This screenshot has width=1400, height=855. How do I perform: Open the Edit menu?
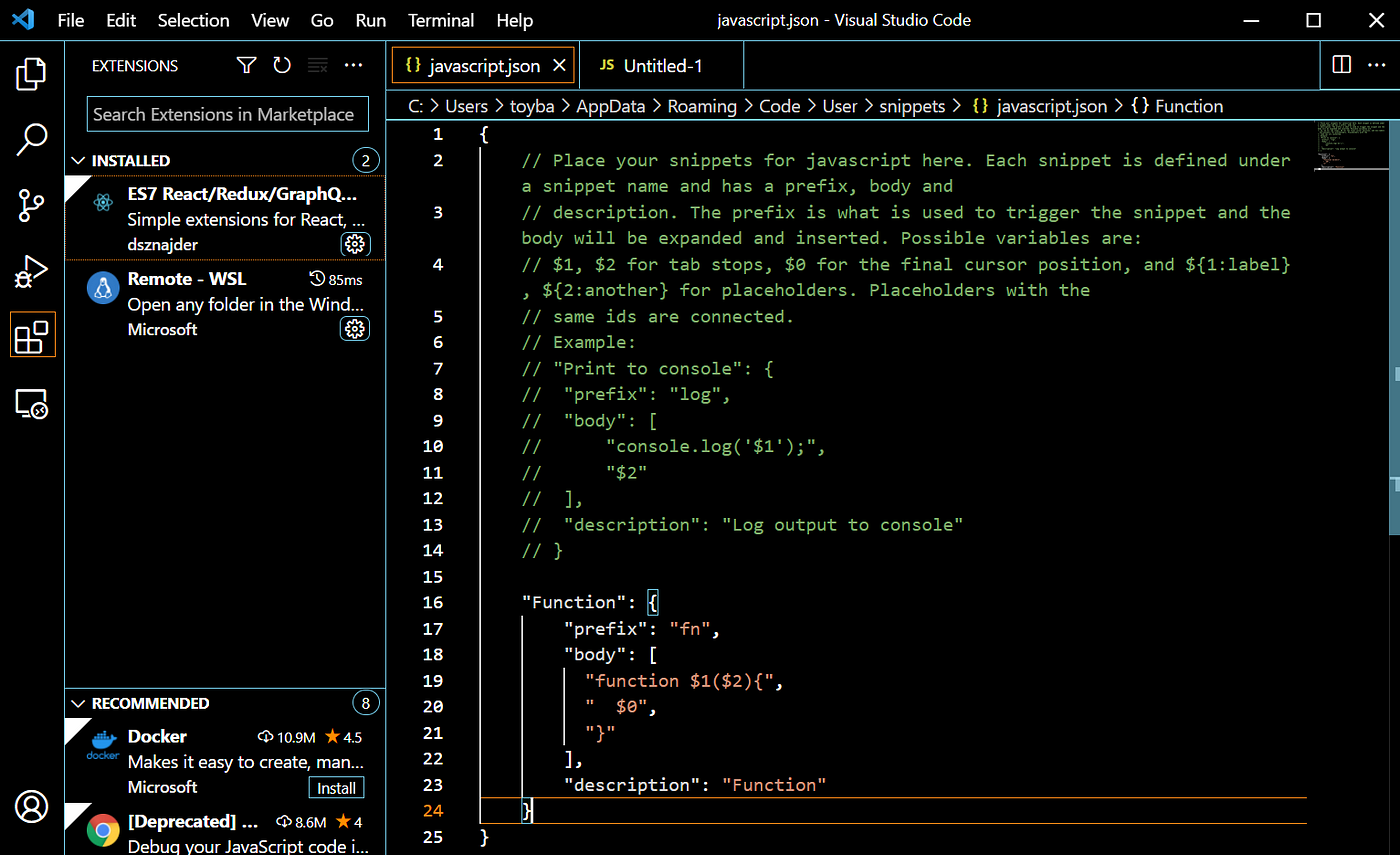pos(121,20)
